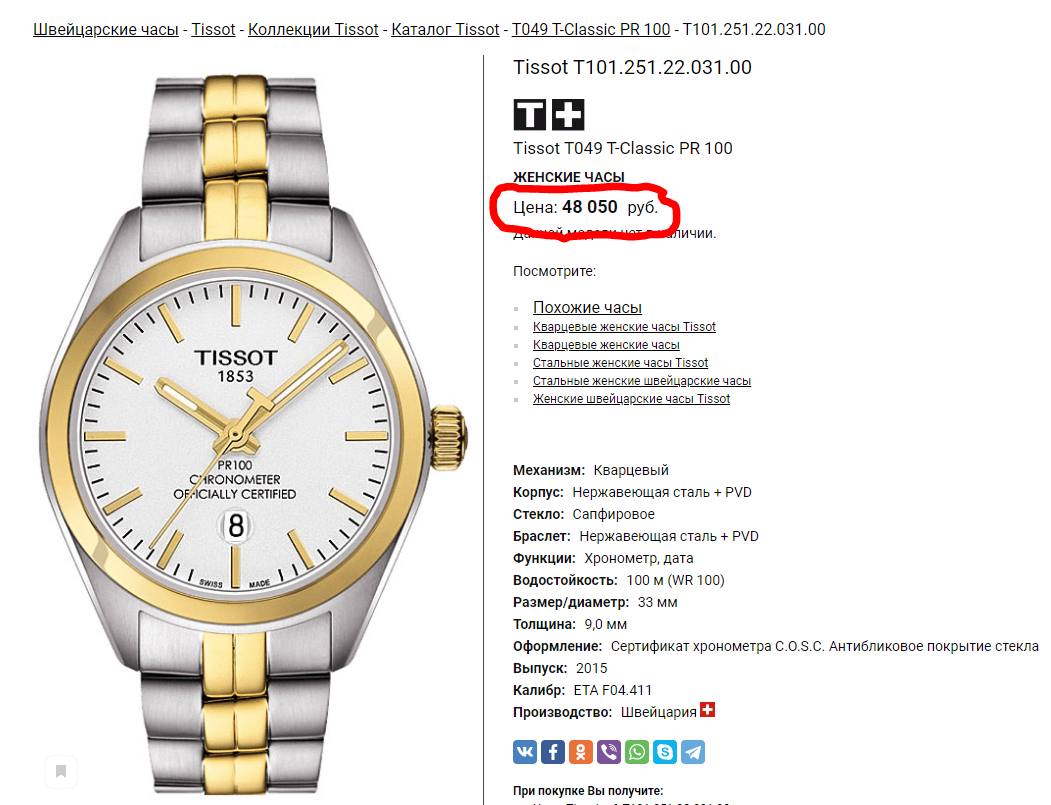
Task: Click the Odnoklassniki share icon
Action: [581, 752]
